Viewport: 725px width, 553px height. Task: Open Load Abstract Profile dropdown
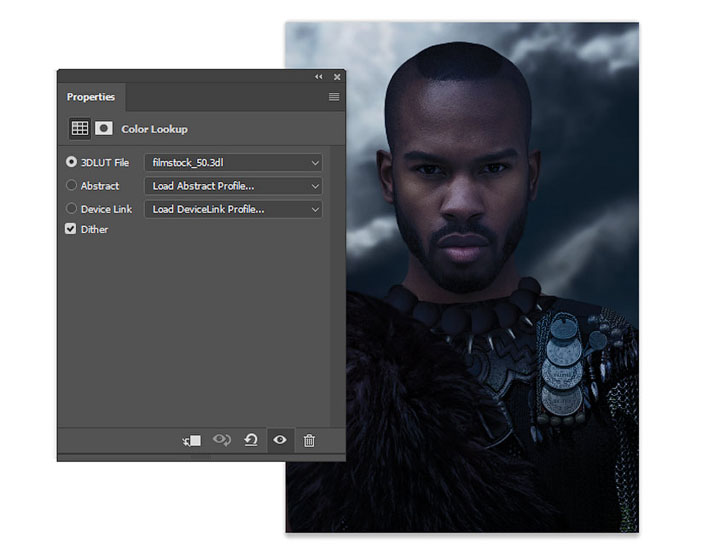point(233,186)
